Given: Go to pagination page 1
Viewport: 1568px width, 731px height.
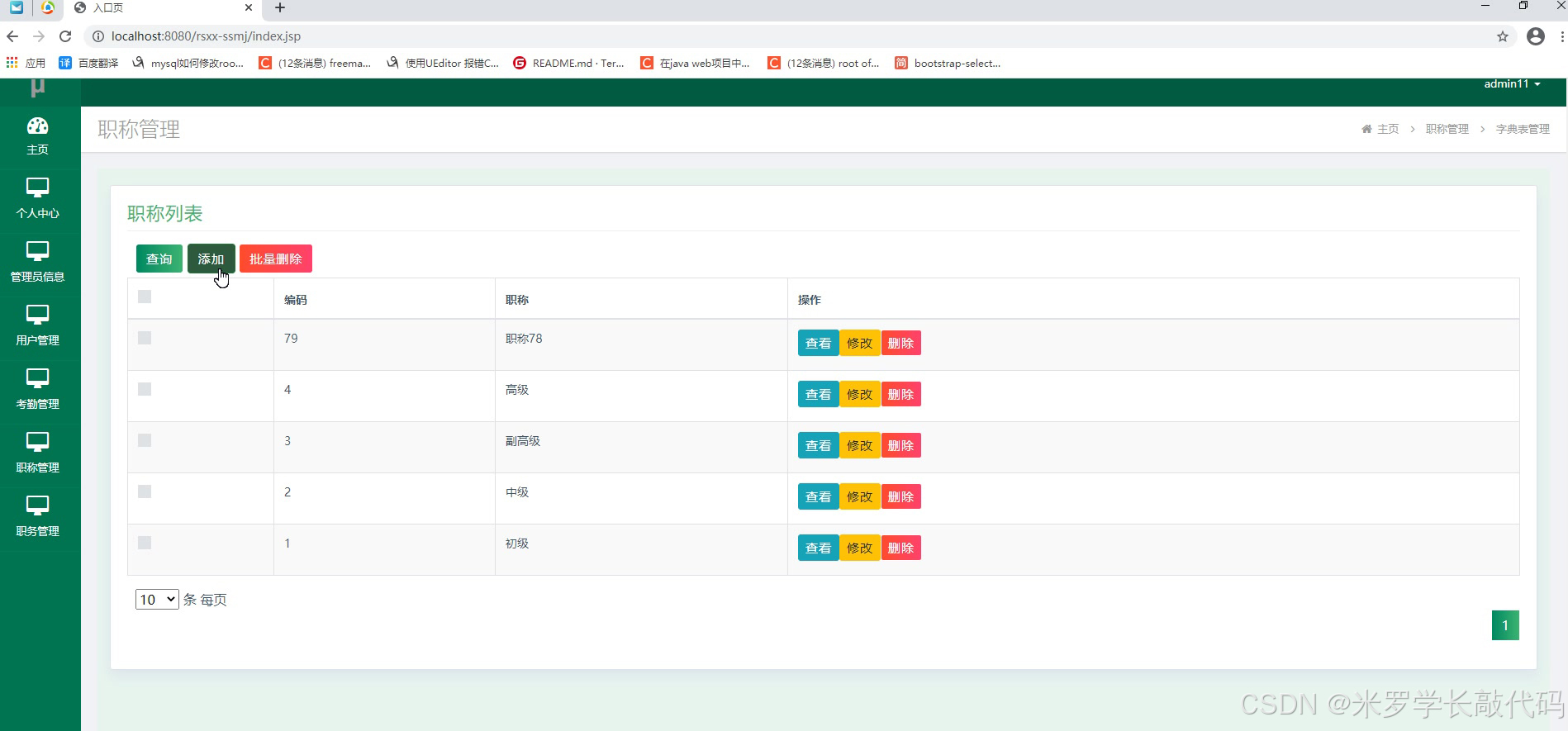Looking at the screenshot, I should click(x=1505, y=625).
